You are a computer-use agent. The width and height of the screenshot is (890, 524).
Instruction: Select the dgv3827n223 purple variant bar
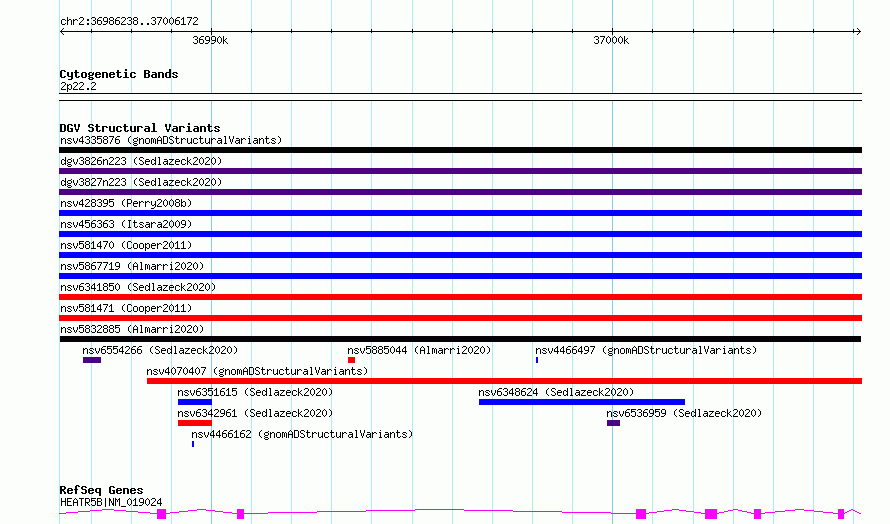(460, 192)
